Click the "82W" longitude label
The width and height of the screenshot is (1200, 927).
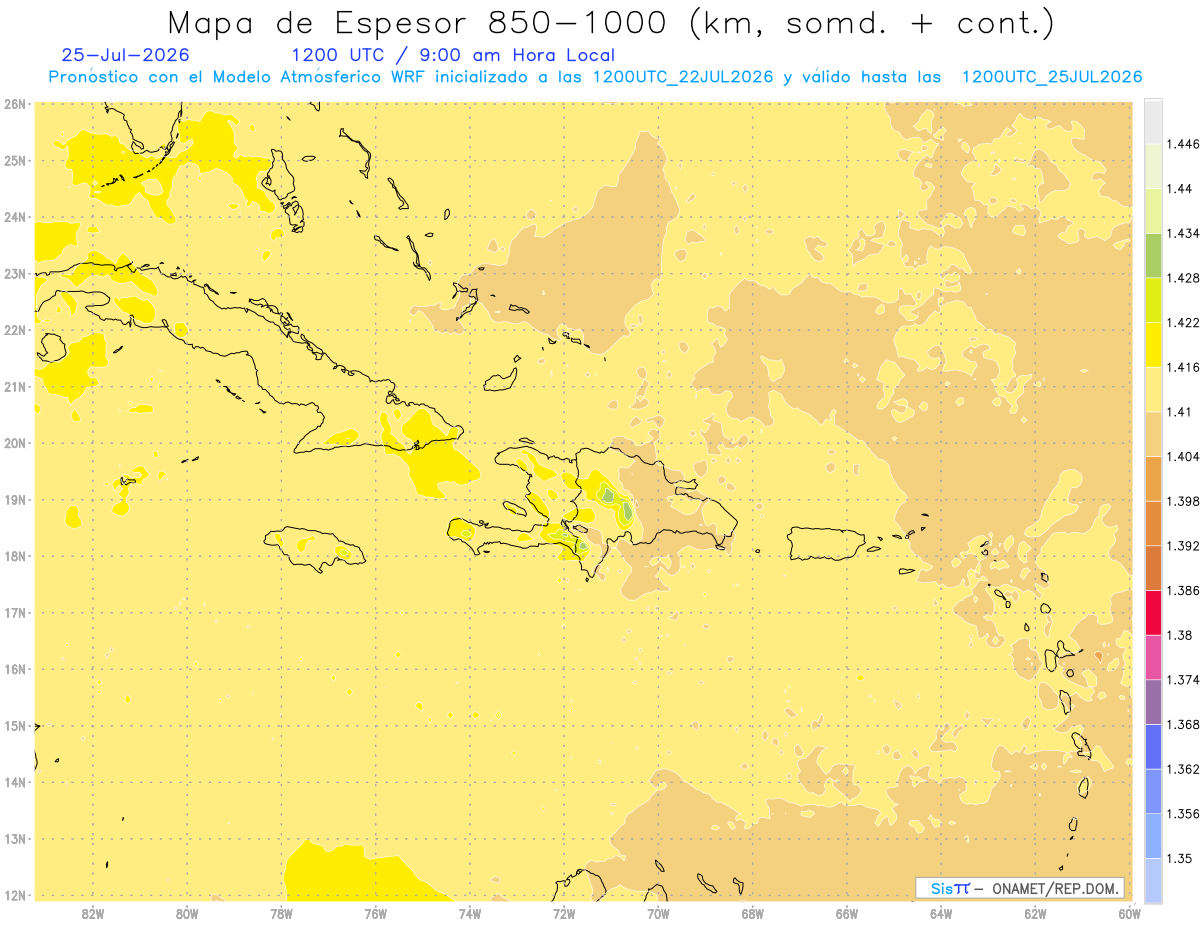[93, 913]
